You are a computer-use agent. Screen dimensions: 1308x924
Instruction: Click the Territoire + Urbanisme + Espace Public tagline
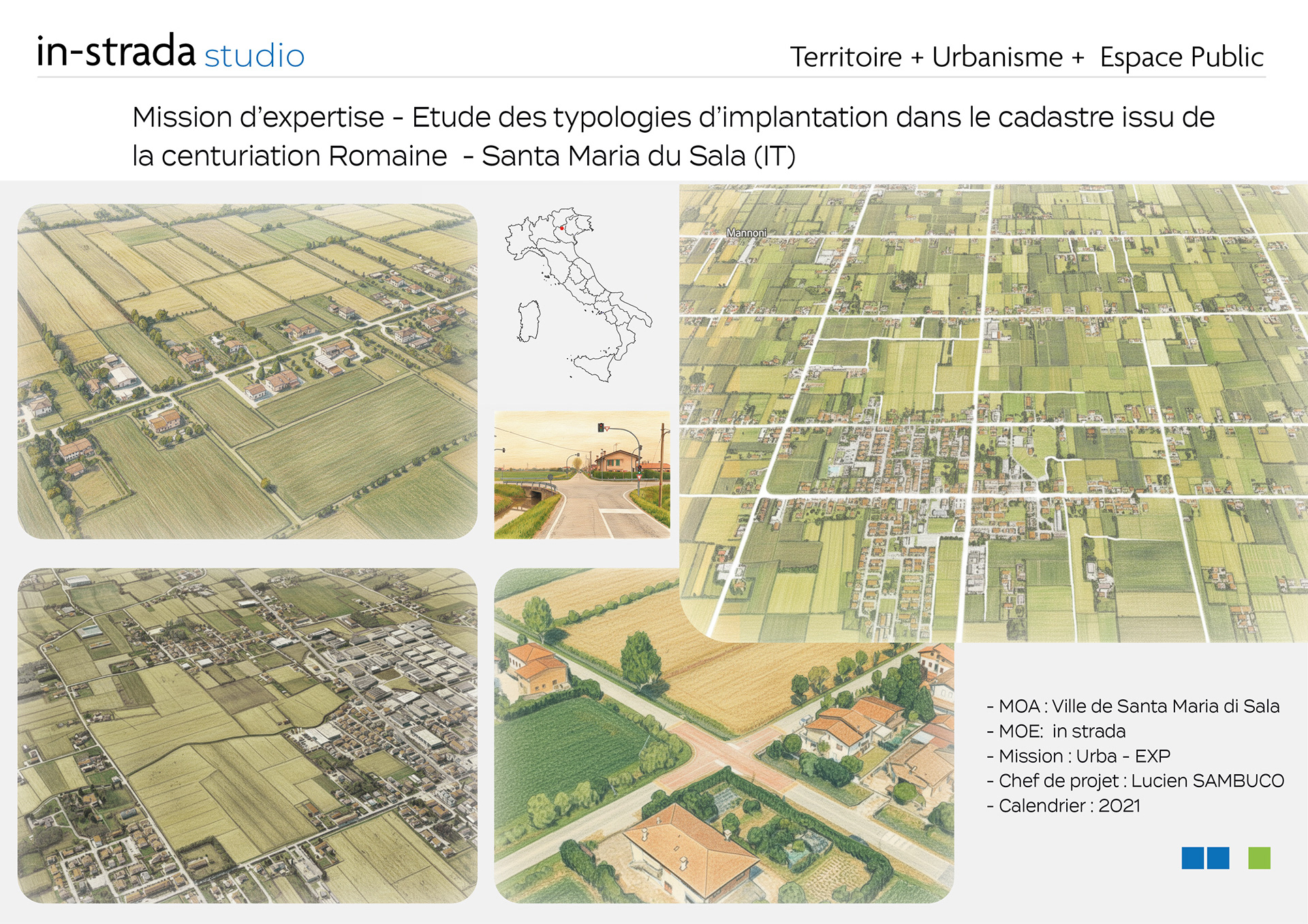coord(1027,57)
